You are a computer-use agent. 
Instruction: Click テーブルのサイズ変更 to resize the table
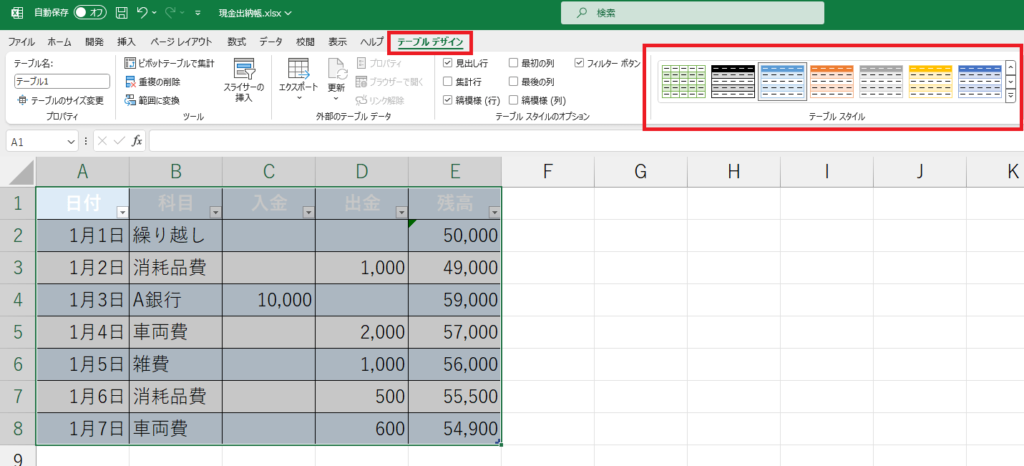pos(60,100)
